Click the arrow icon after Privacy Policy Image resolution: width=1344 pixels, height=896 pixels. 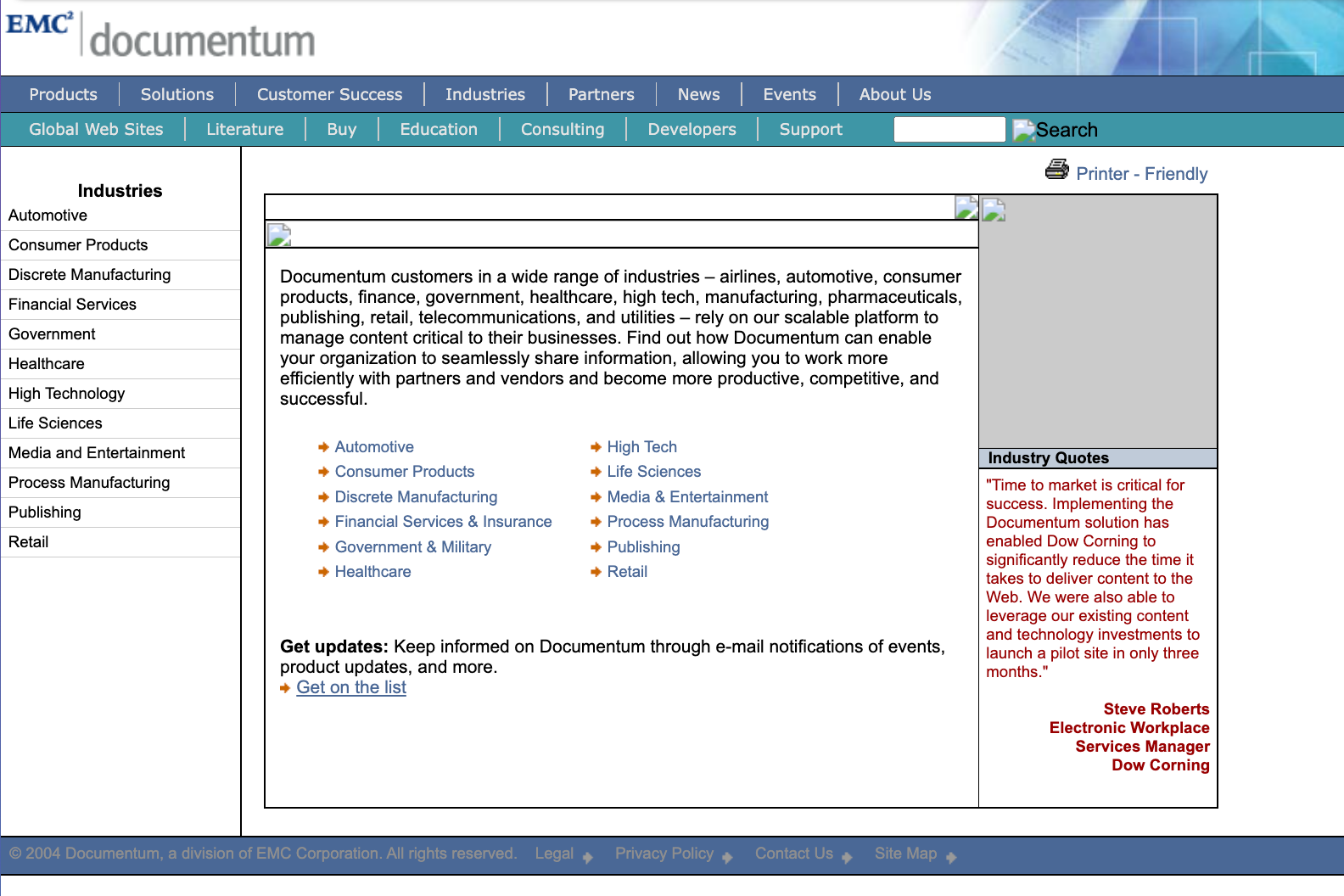pos(727,857)
